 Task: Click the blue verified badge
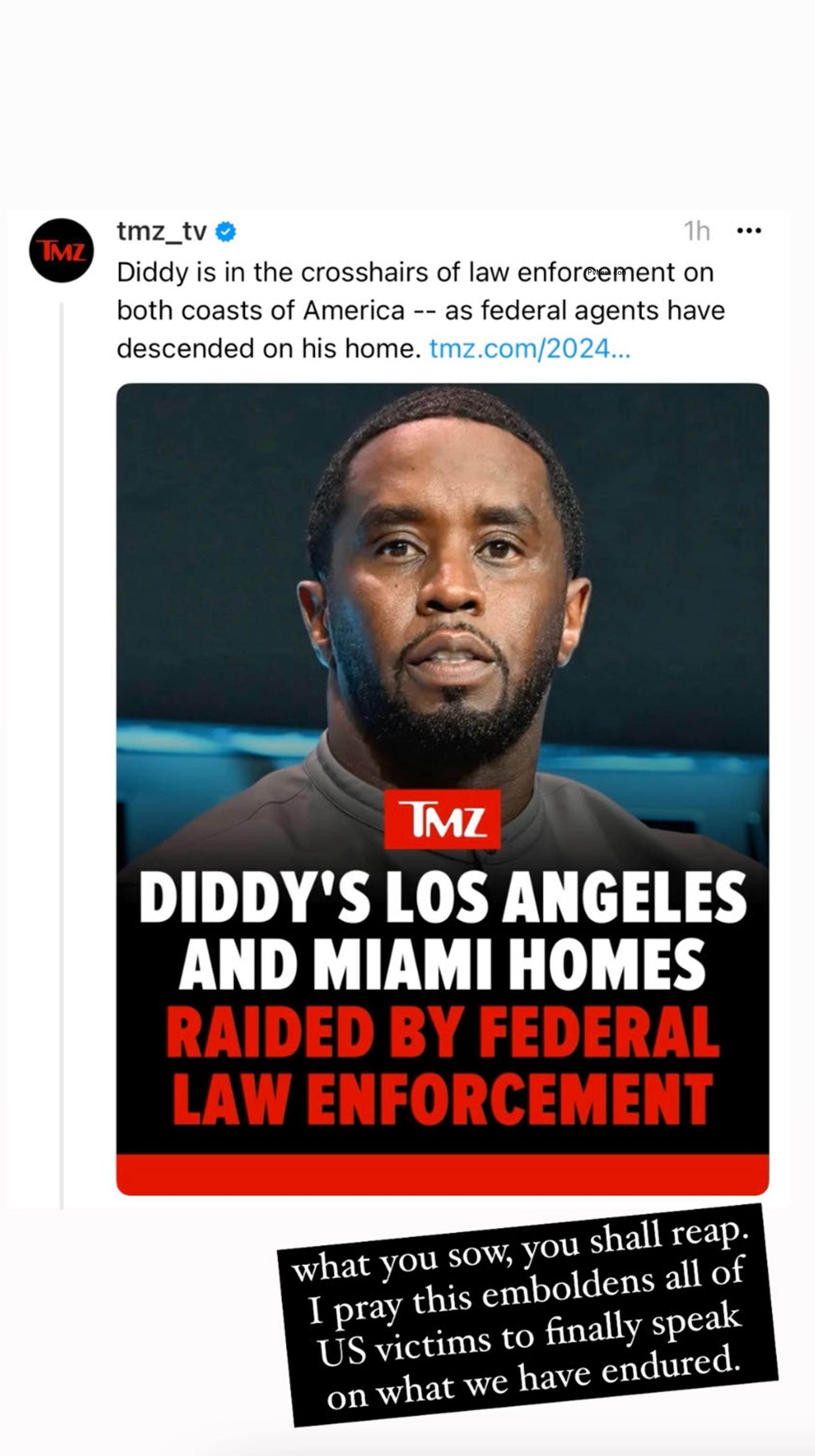(x=226, y=232)
